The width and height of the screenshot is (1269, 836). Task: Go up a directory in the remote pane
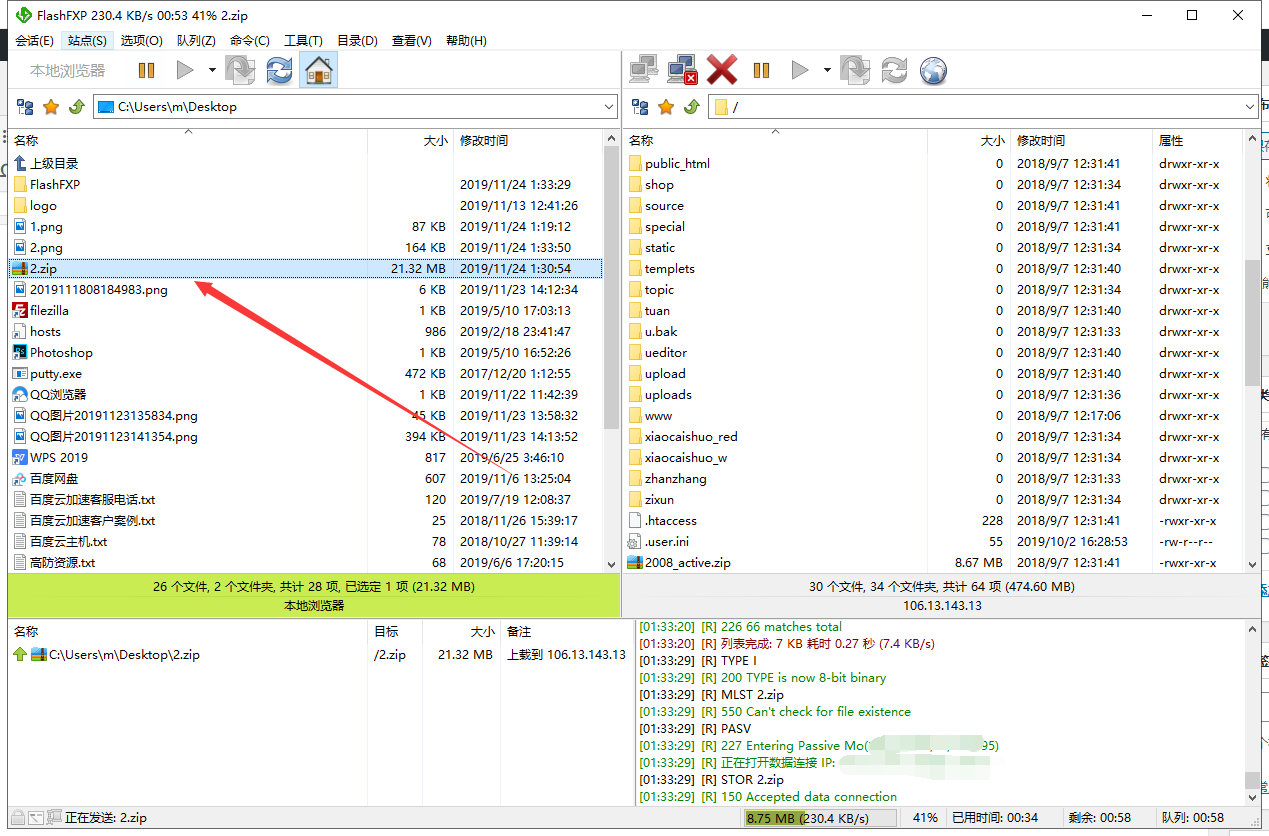(691, 107)
